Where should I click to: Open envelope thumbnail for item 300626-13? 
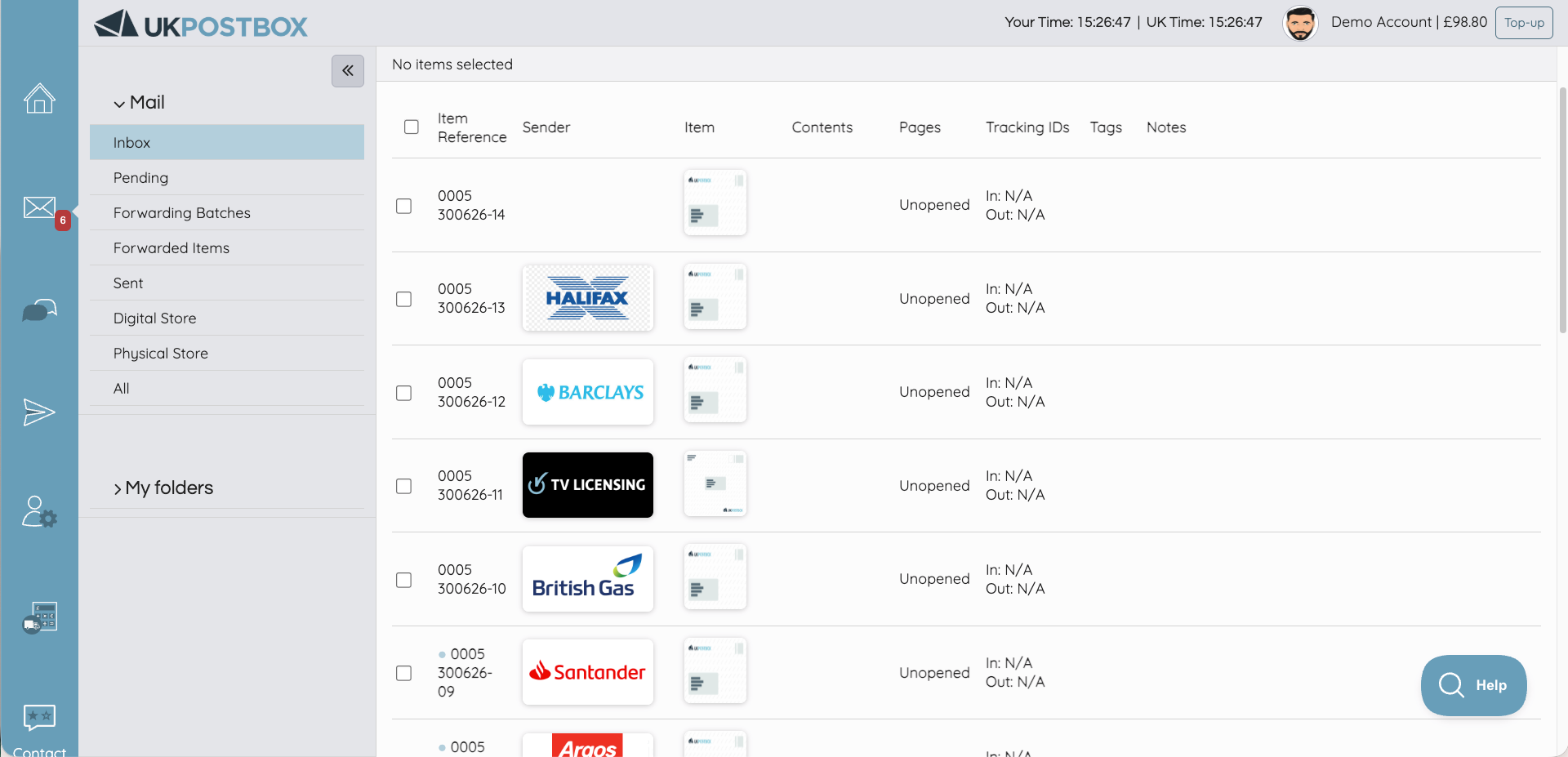tap(715, 296)
